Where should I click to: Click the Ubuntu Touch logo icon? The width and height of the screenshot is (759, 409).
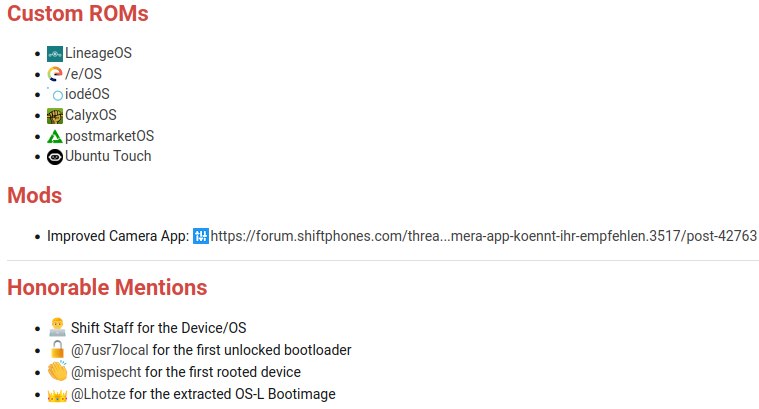[x=55, y=157]
